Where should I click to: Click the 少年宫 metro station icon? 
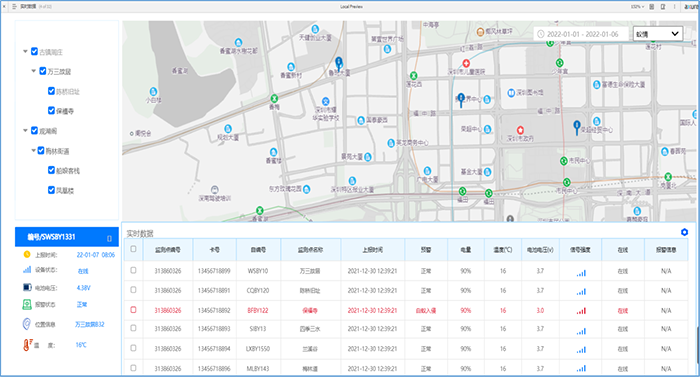point(559,63)
